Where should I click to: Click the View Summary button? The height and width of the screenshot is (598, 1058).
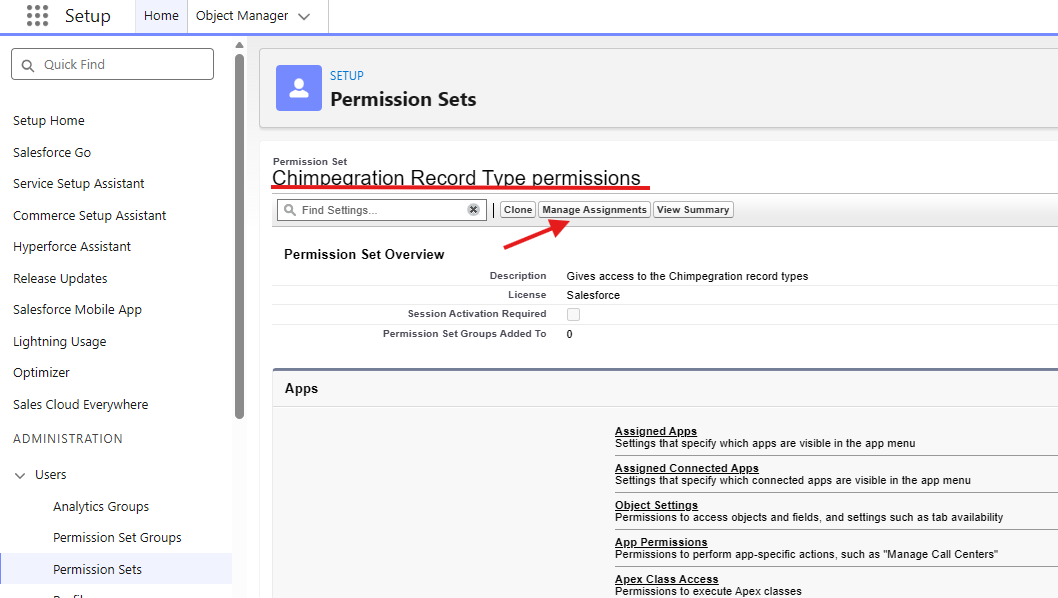[x=693, y=210]
